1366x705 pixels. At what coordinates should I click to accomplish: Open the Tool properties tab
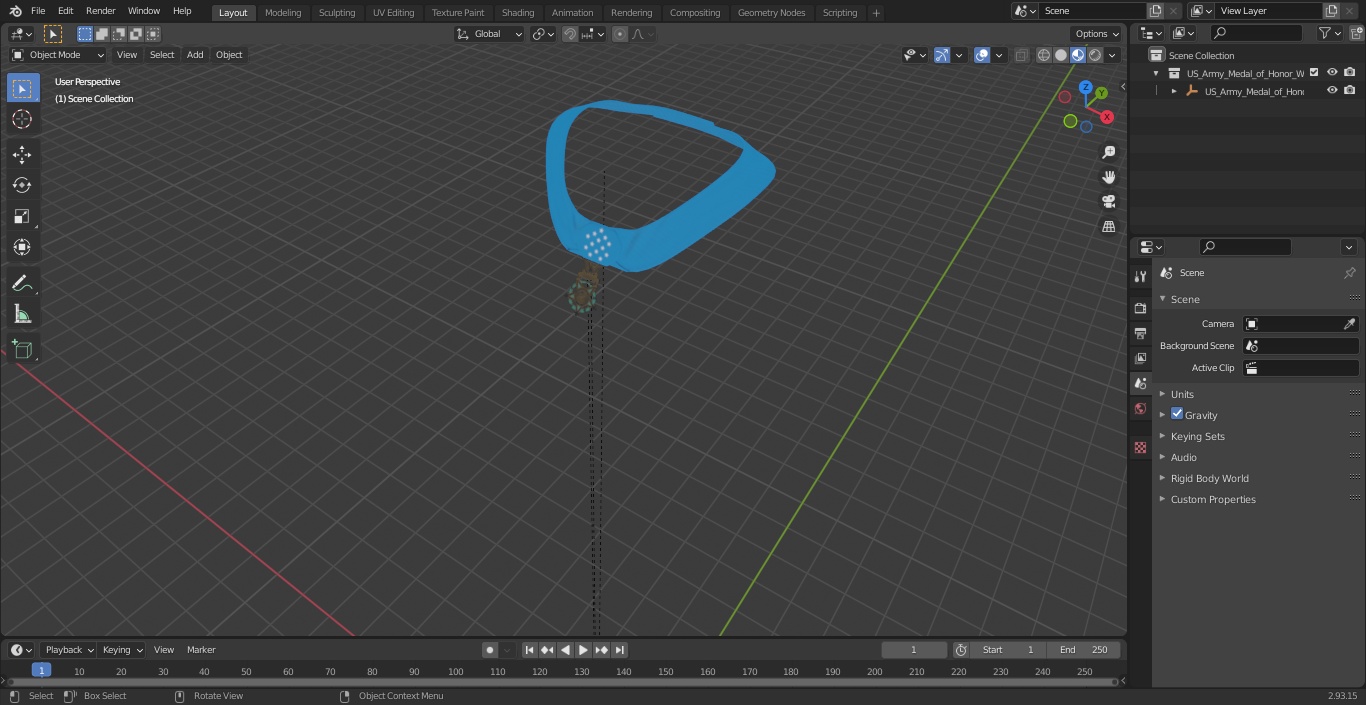[1140, 276]
